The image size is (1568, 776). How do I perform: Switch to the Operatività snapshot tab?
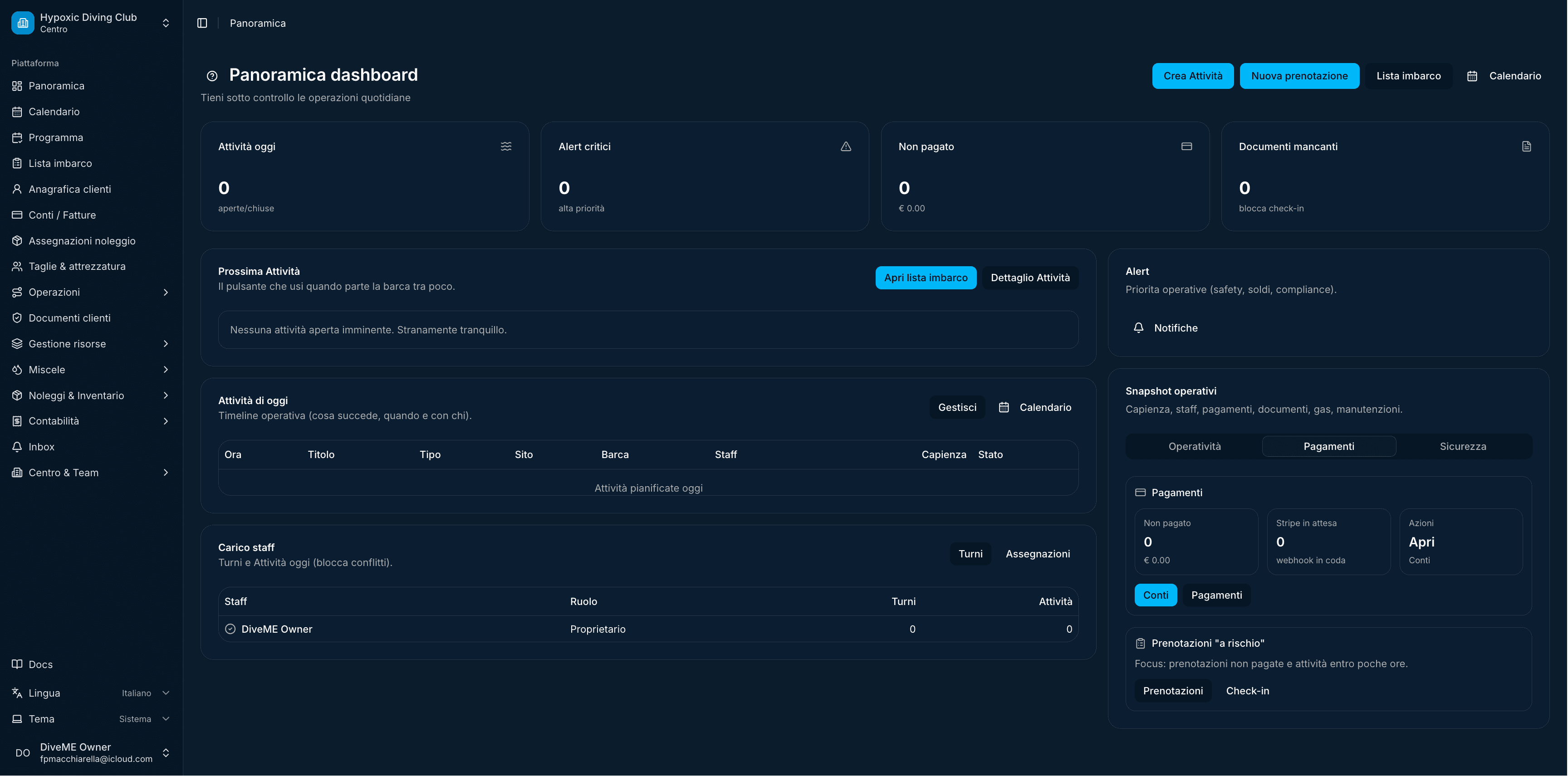point(1194,447)
